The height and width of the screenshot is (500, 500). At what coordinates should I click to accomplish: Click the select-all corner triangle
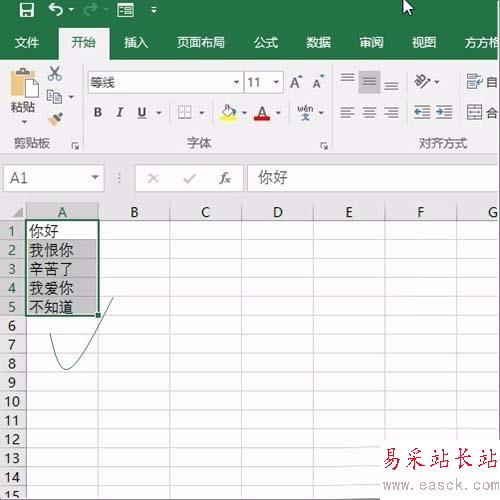(x=17, y=211)
